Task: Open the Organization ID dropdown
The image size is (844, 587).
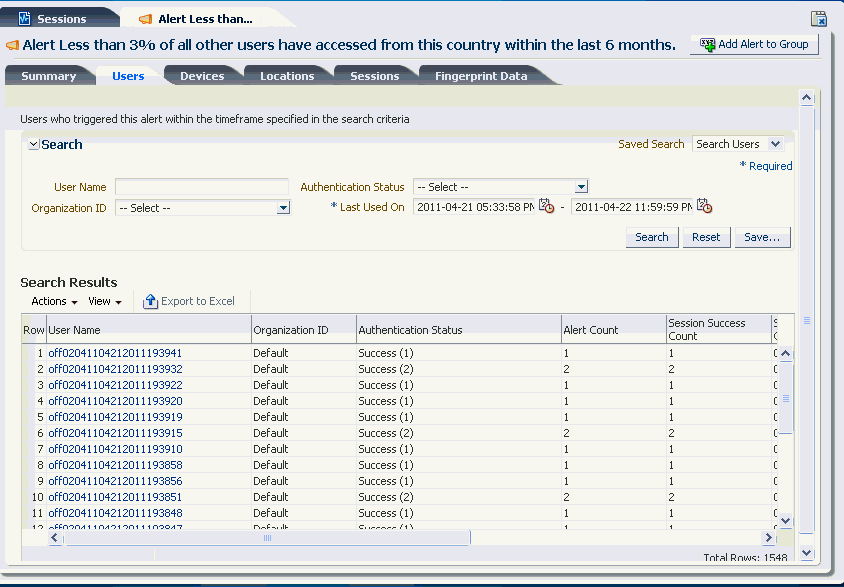Action: 283,207
